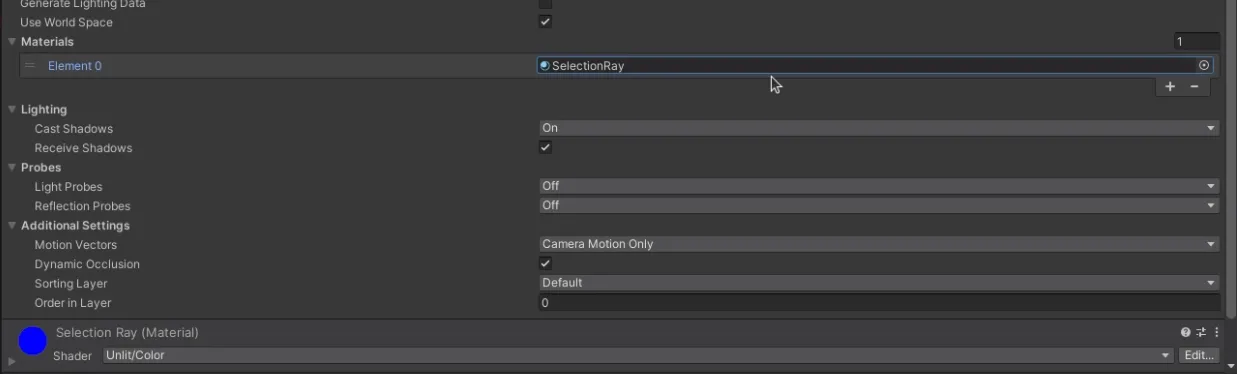Click the Shader label

(73, 356)
